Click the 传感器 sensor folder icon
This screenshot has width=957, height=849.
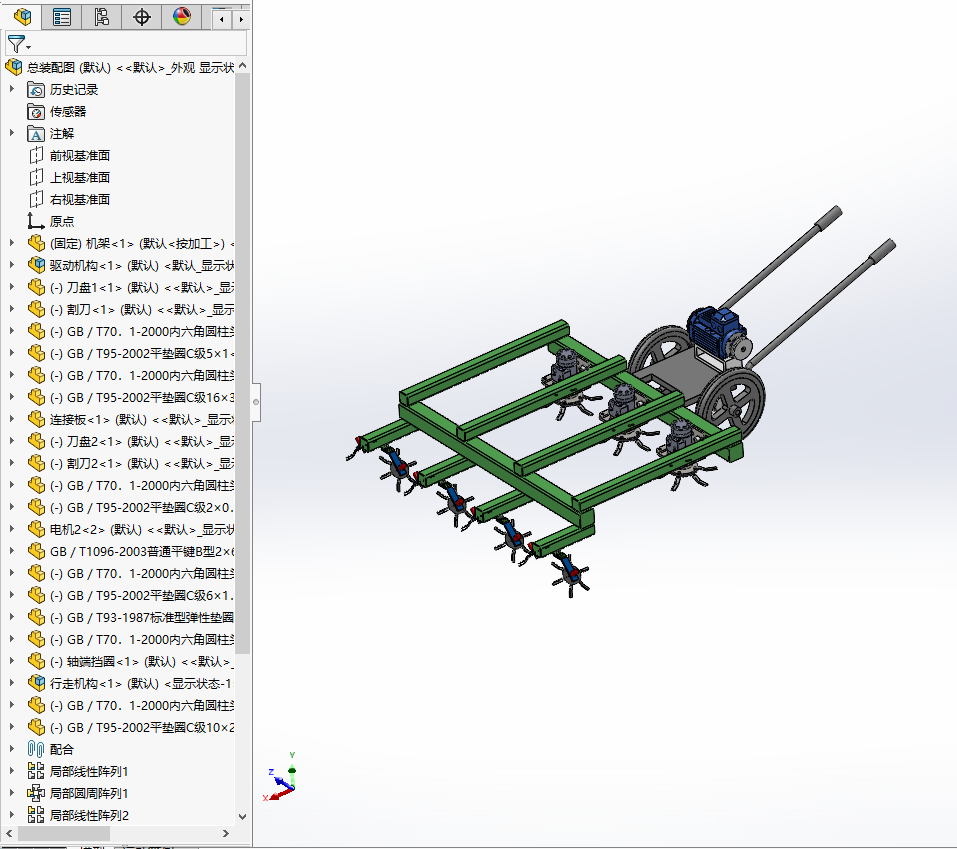[36, 112]
